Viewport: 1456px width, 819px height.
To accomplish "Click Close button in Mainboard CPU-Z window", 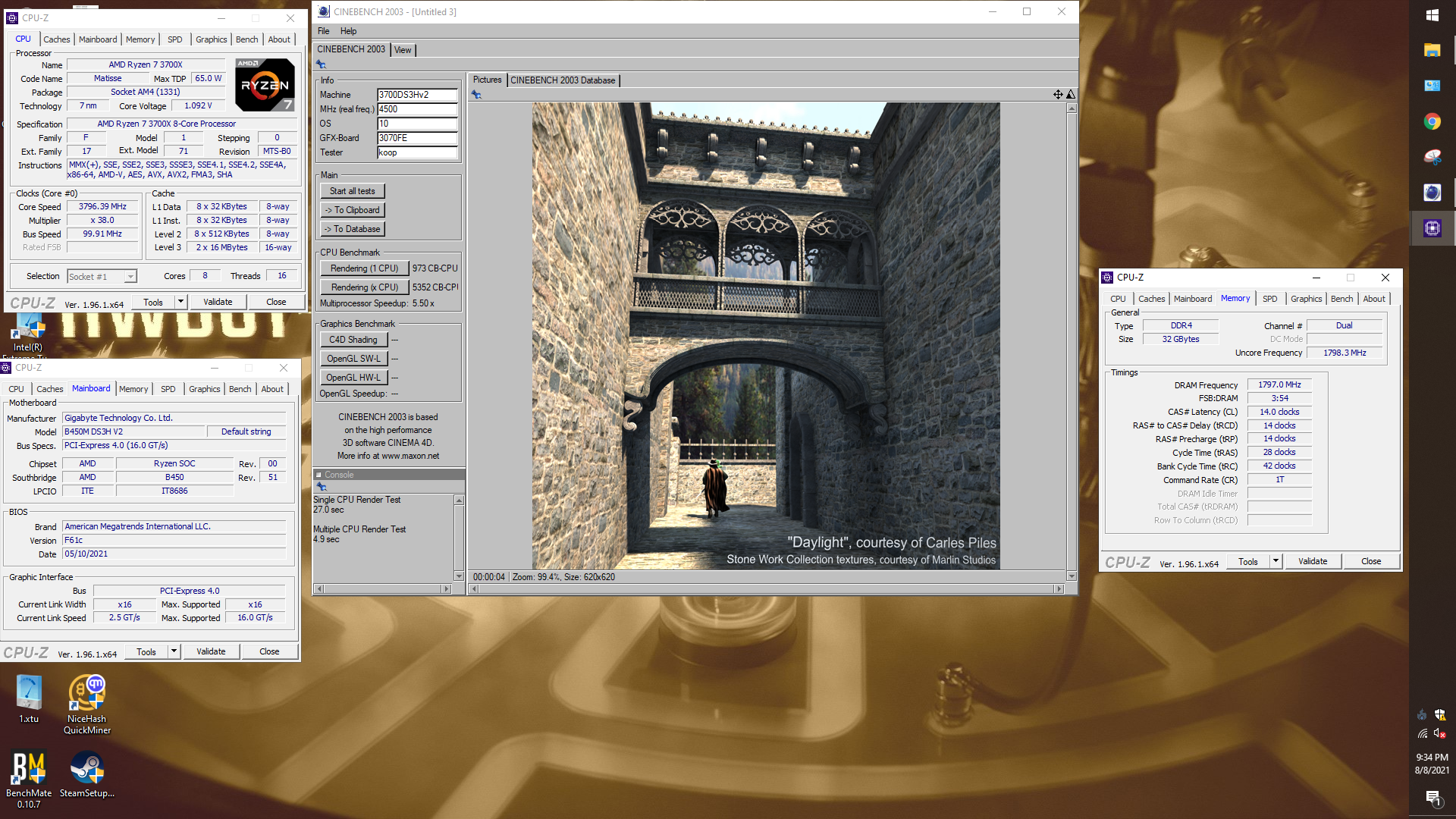I will (x=269, y=651).
